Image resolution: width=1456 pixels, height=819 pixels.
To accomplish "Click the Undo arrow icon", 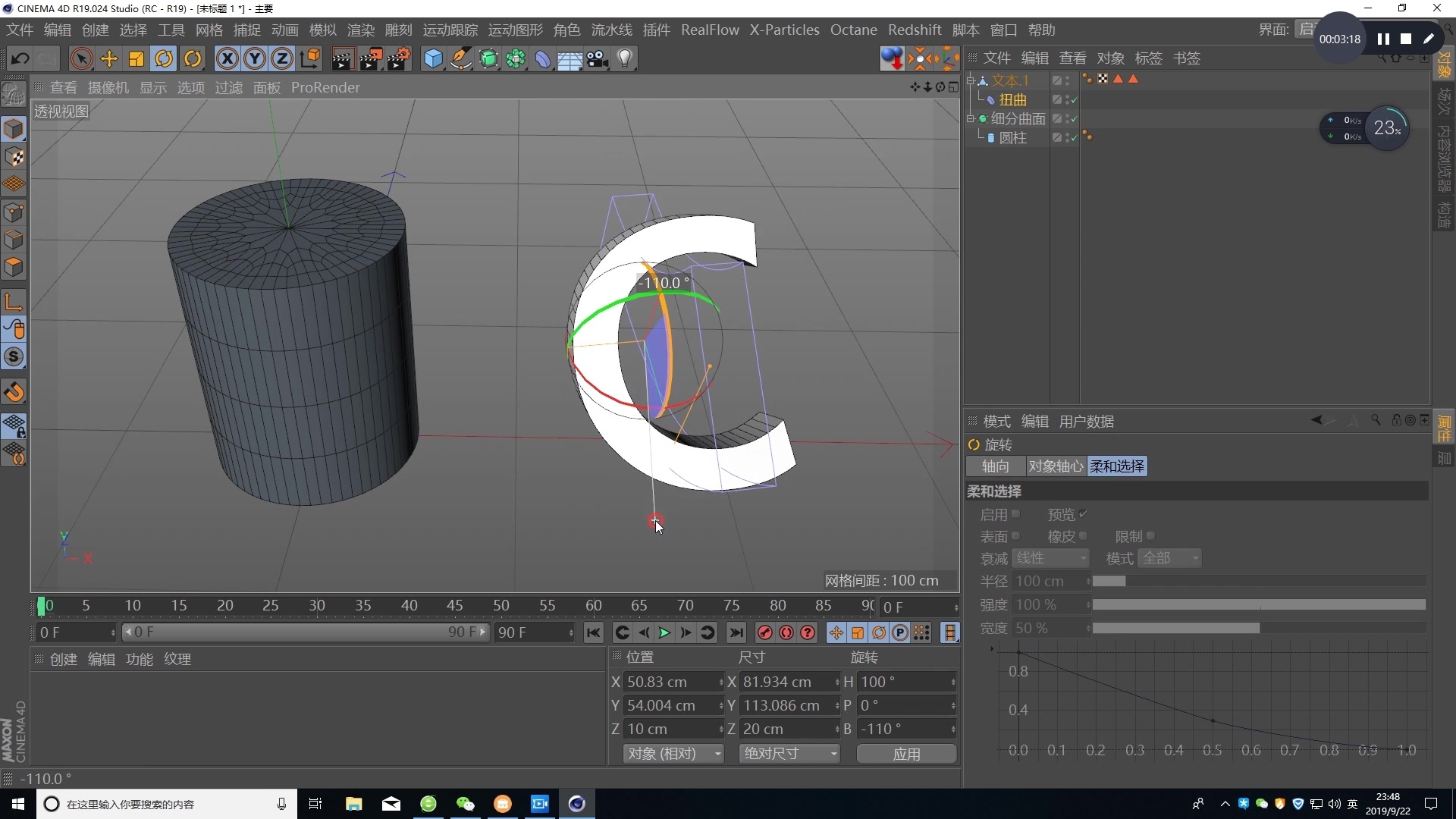I will 20,58.
